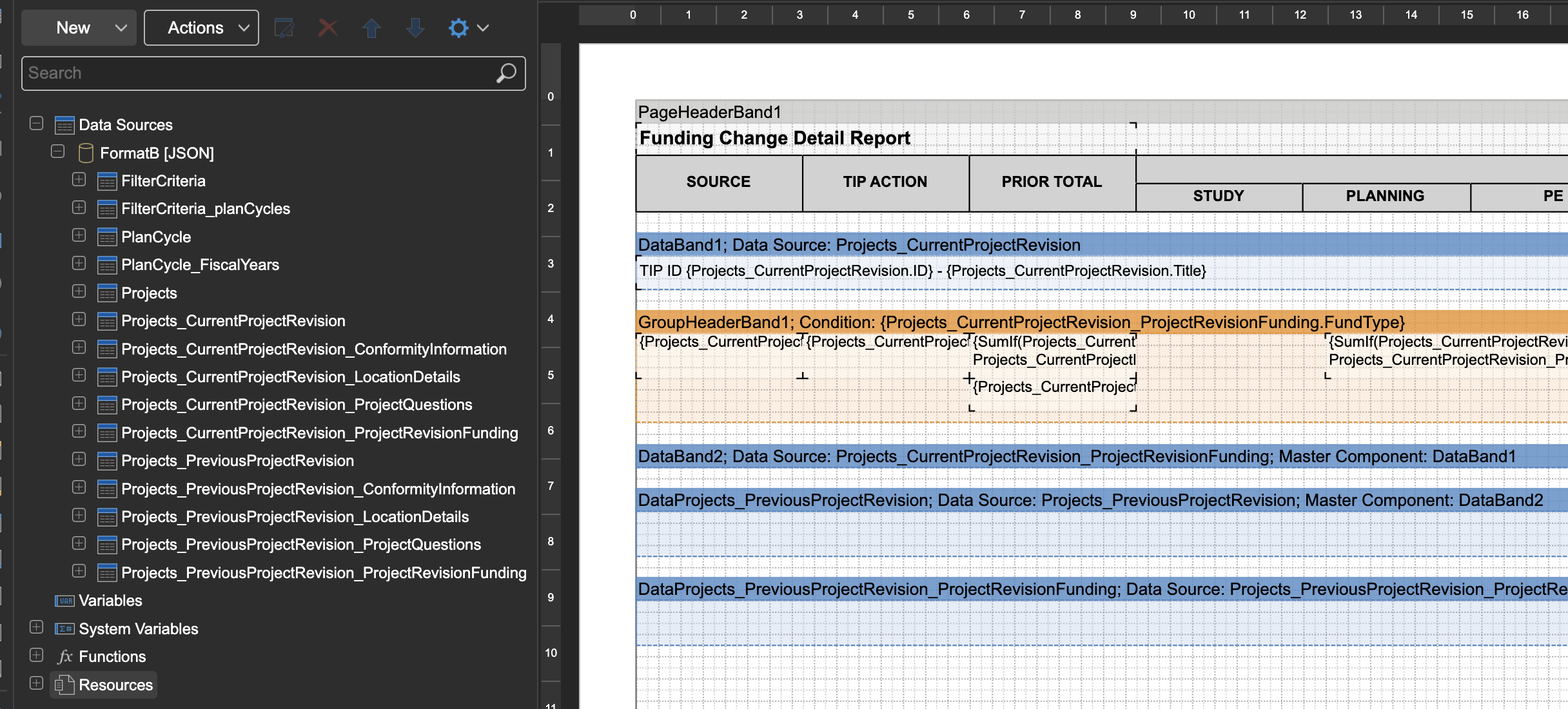Expand System Variables node
The width and height of the screenshot is (1568, 709).
pos(37,627)
